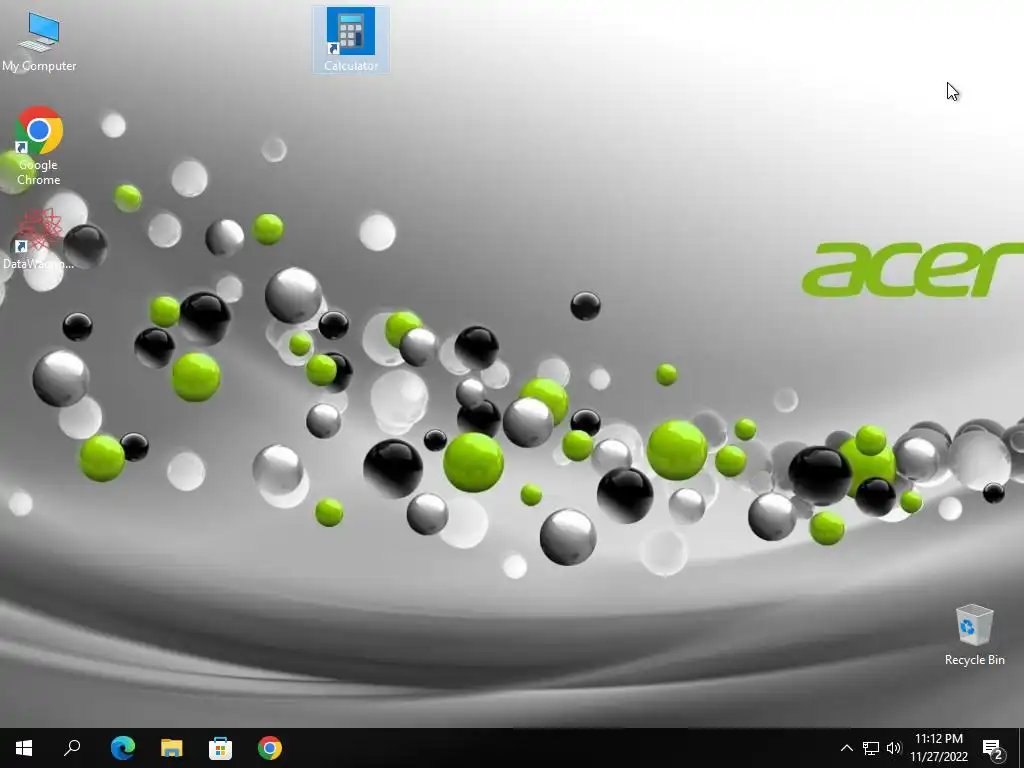Open taskbar search magnifier
1024x768 pixels.
pyautogui.click(x=72, y=748)
